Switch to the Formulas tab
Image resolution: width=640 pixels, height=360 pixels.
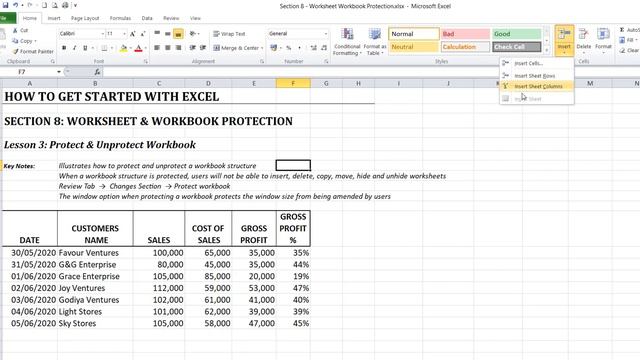pos(120,18)
